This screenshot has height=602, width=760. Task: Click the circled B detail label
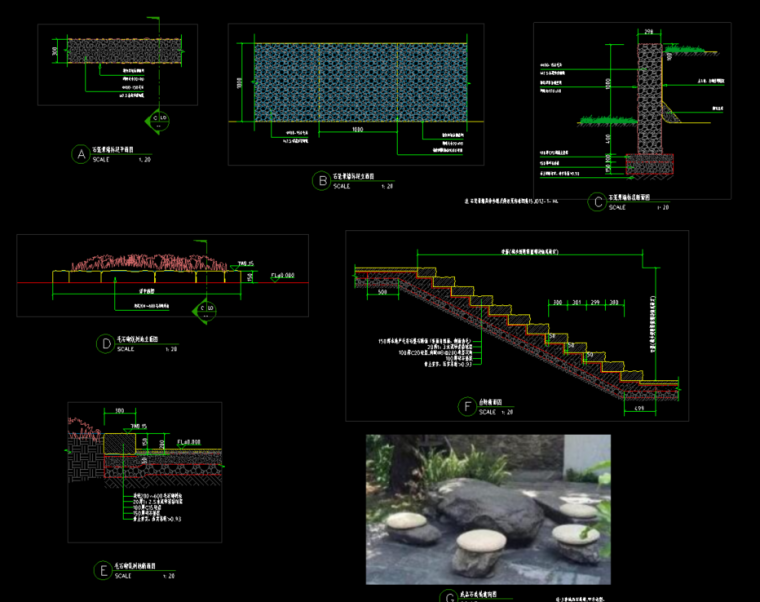click(321, 181)
